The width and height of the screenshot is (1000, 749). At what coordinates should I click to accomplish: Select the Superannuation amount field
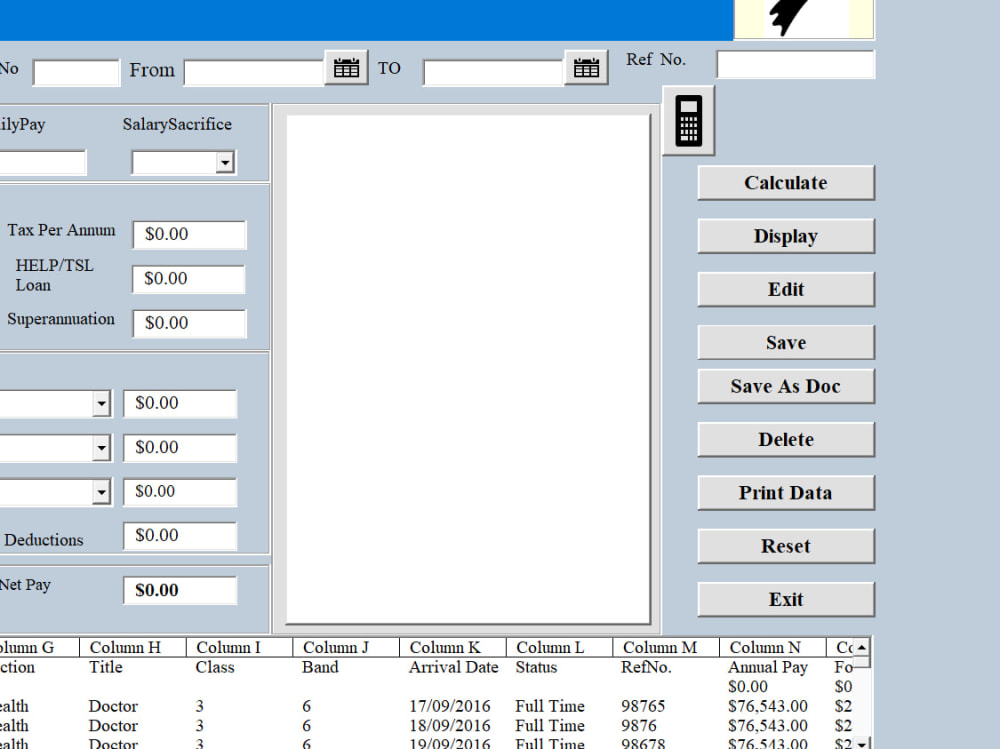point(189,323)
